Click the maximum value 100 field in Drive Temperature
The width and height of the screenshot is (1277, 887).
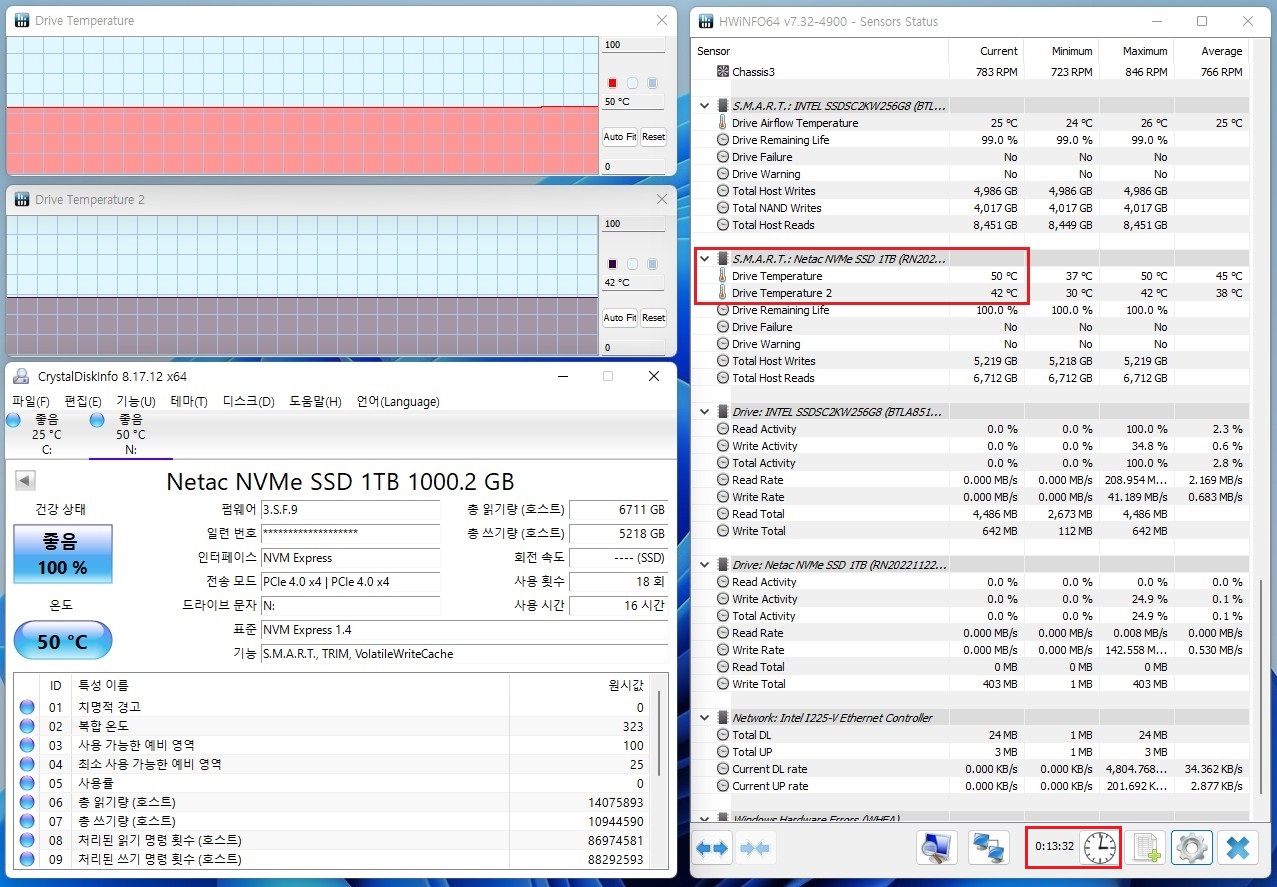pos(634,45)
